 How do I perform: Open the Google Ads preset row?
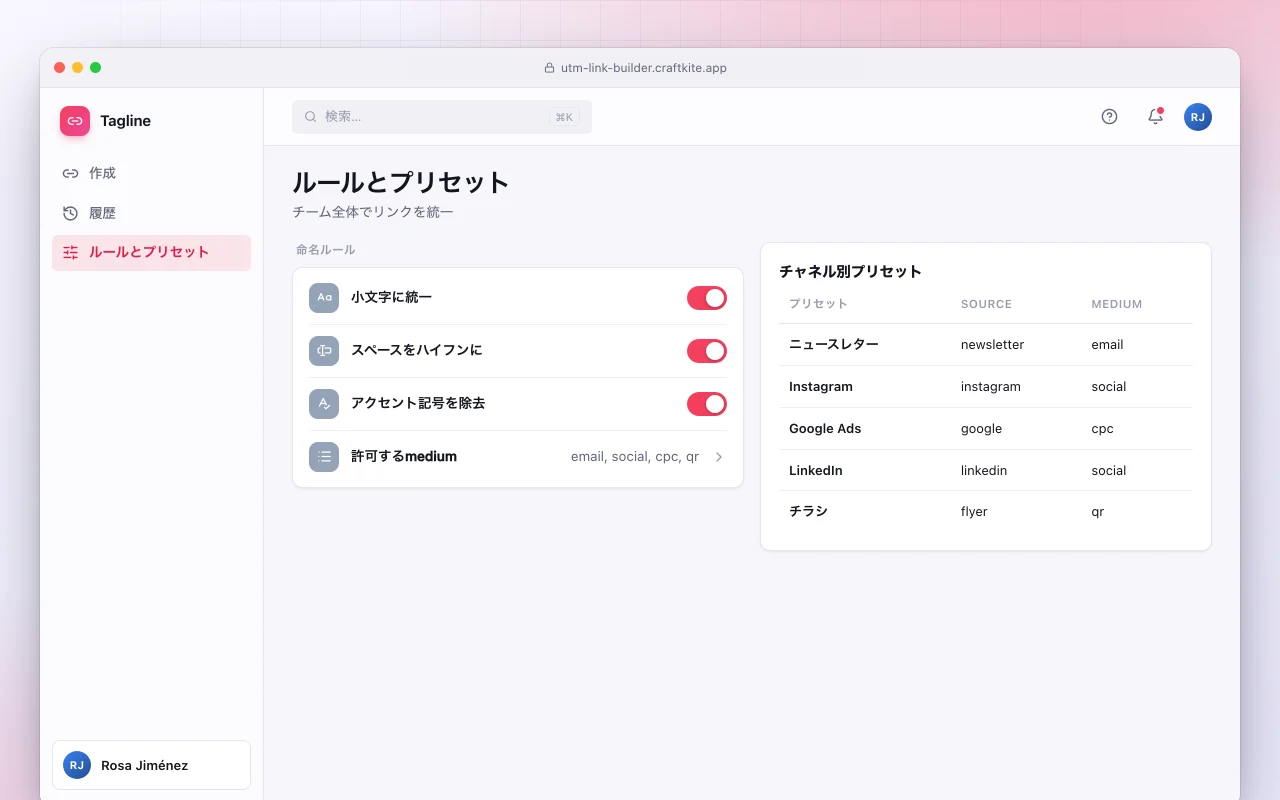(986, 428)
